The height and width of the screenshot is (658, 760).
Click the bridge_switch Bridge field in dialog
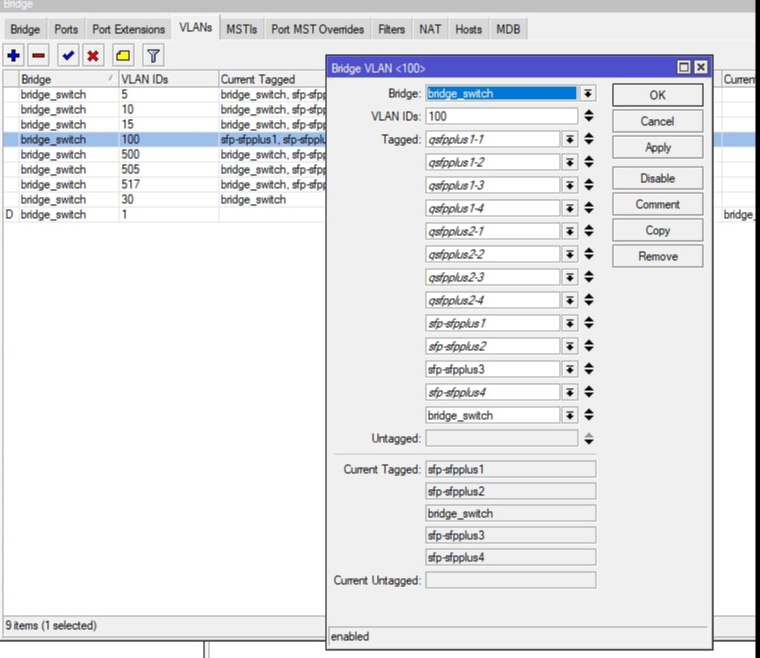pyautogui.click(x=502, y=94)
